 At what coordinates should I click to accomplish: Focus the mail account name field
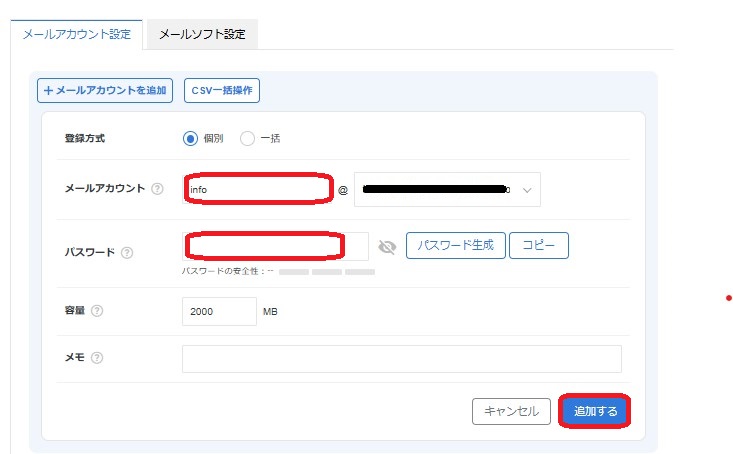tap(258, 188)
